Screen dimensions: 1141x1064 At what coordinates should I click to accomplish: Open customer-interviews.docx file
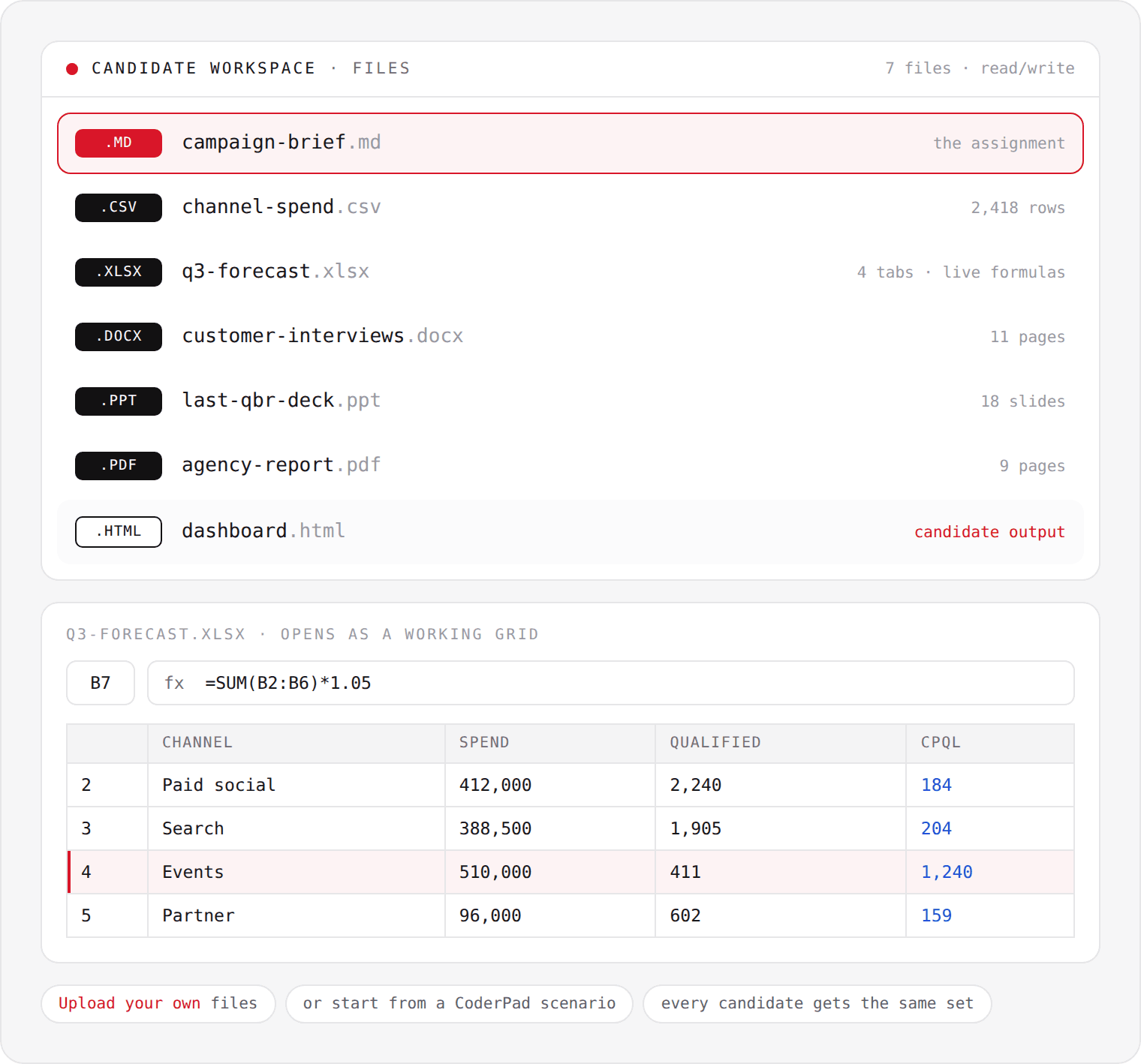[570, 337]
